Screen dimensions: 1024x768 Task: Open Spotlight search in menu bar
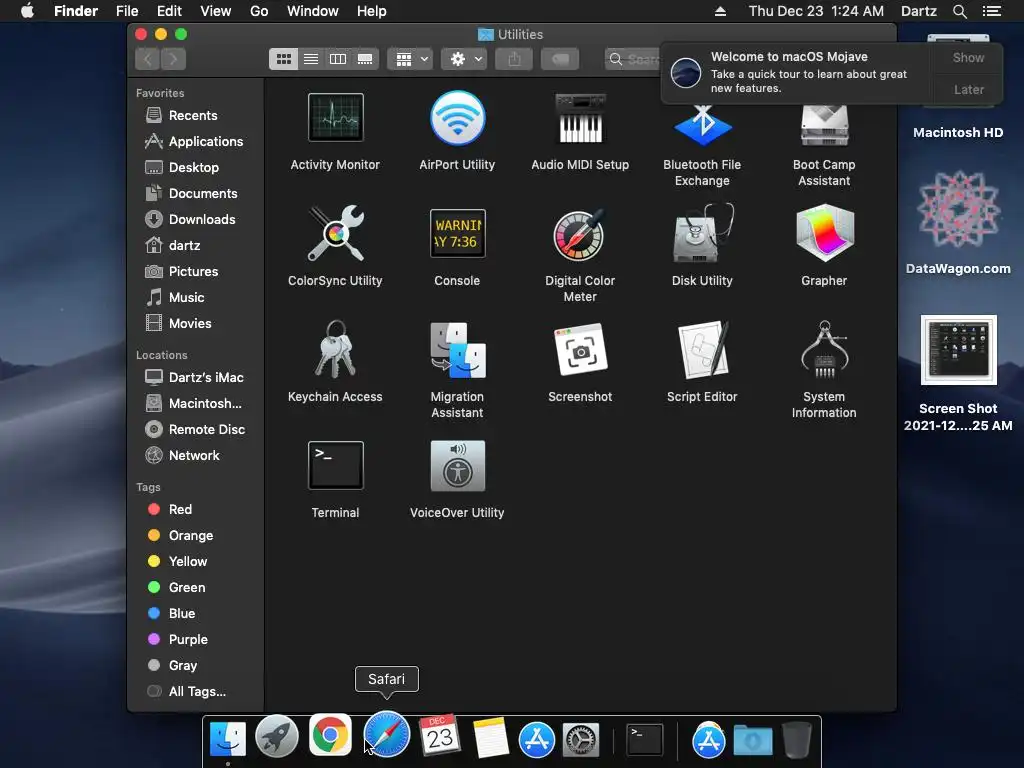(959, 11)
